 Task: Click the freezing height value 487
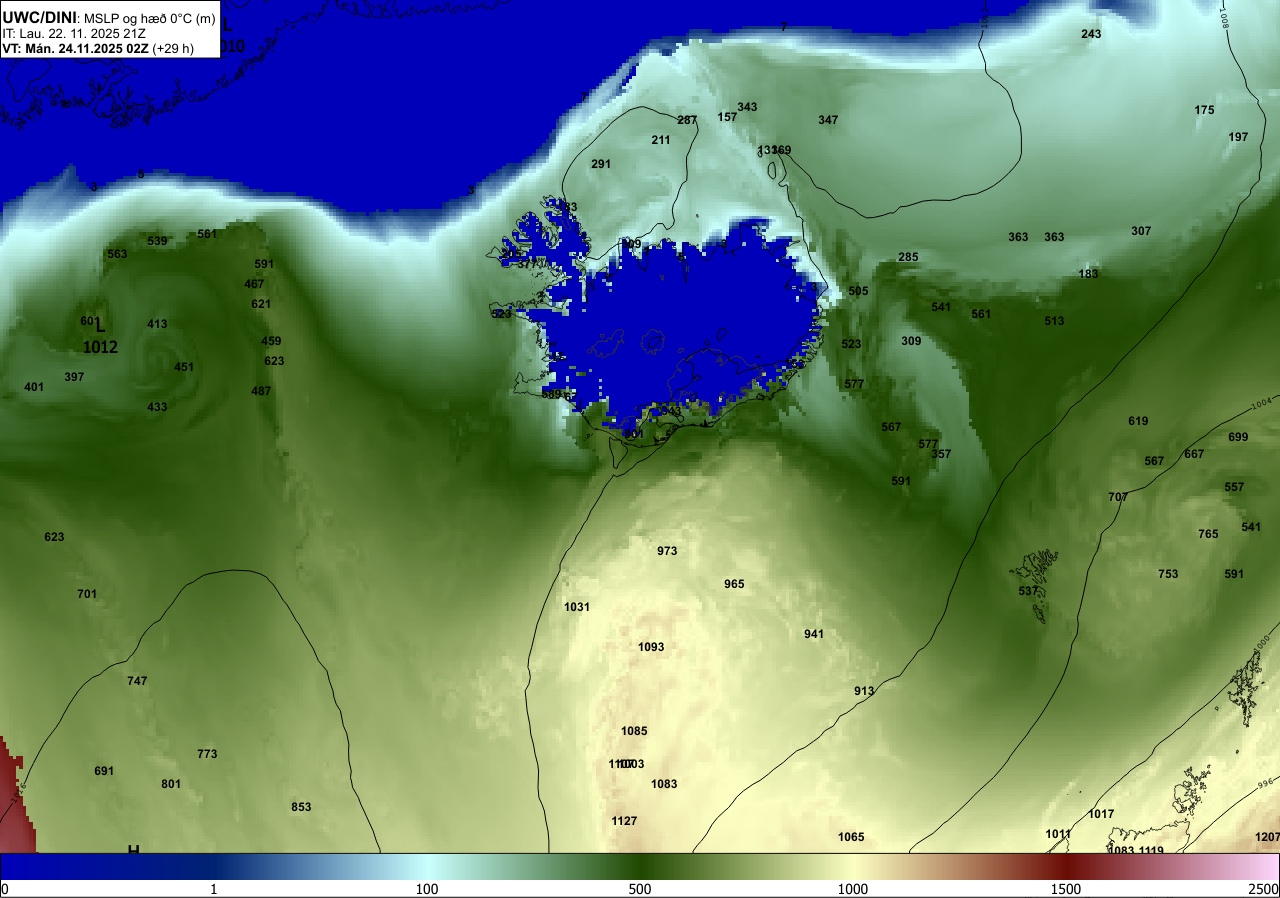click(x=261, y=391)
